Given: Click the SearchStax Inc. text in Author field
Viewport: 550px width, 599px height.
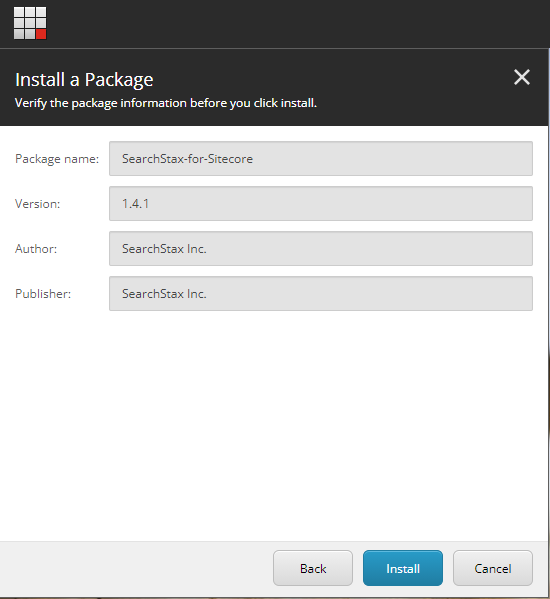Looking at the screenshot, I should point(164,249).
